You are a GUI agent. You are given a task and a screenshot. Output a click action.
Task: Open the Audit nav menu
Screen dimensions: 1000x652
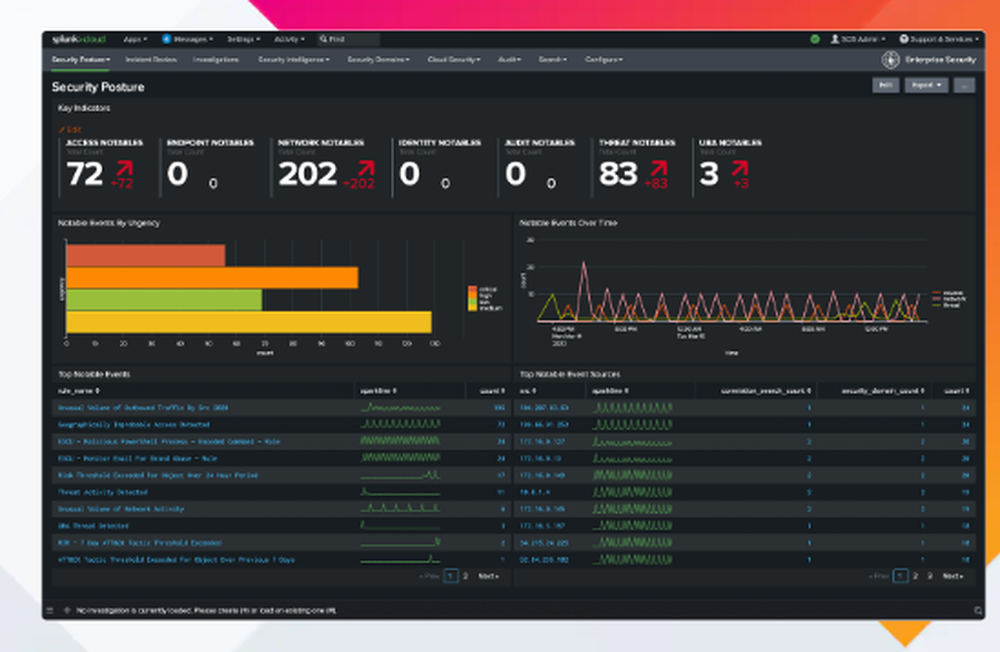tap(509, 59)
